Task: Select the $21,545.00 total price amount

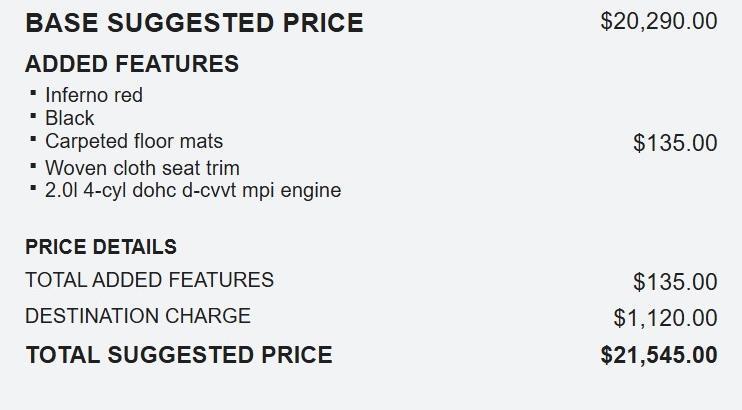Action: click(658, 355)
